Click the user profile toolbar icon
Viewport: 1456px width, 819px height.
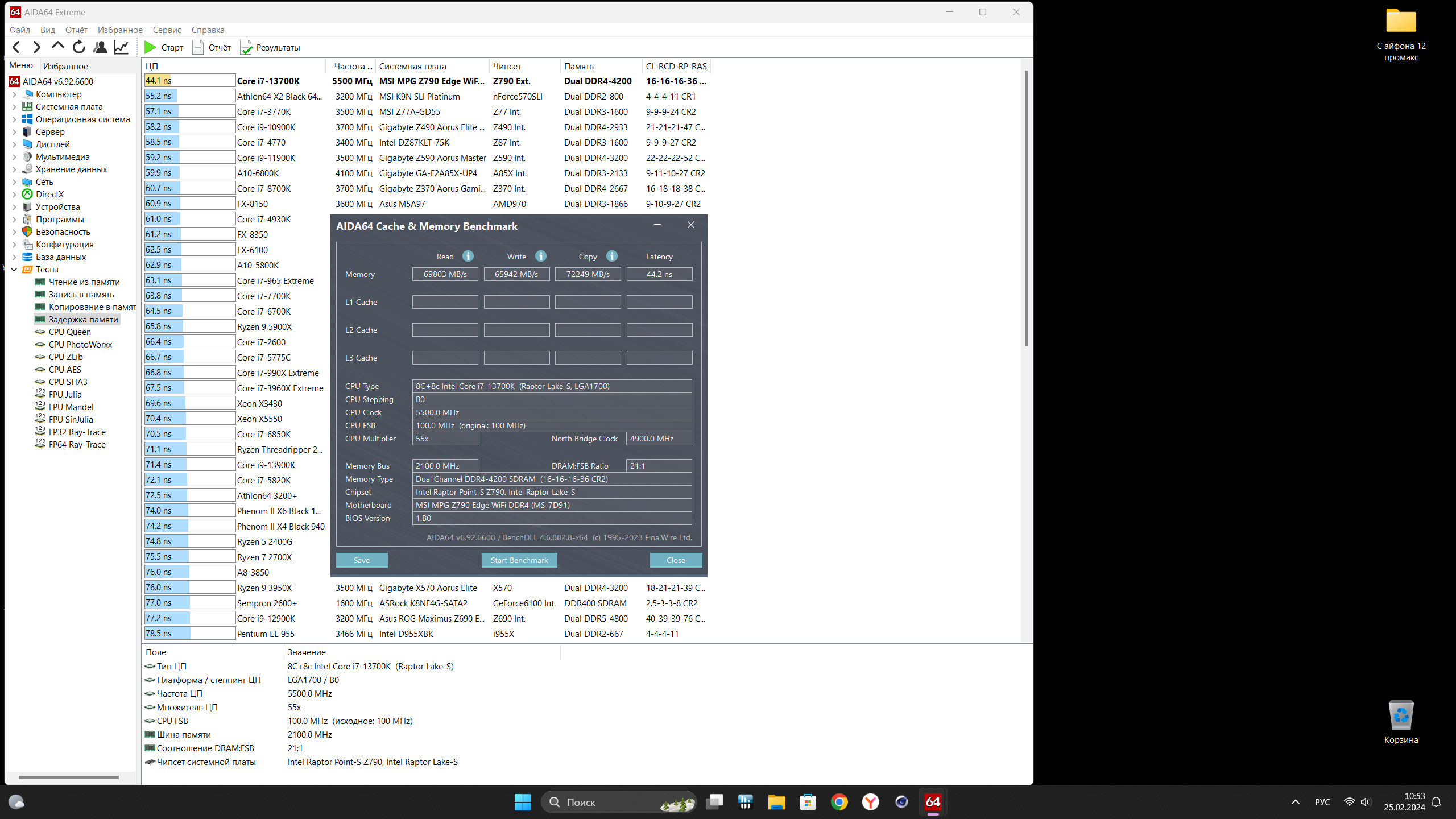coord(100,47)
